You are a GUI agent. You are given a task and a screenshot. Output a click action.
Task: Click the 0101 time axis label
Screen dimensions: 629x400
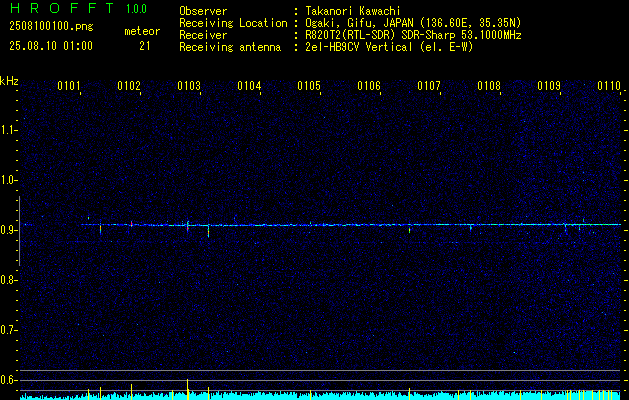coord(69,85)
